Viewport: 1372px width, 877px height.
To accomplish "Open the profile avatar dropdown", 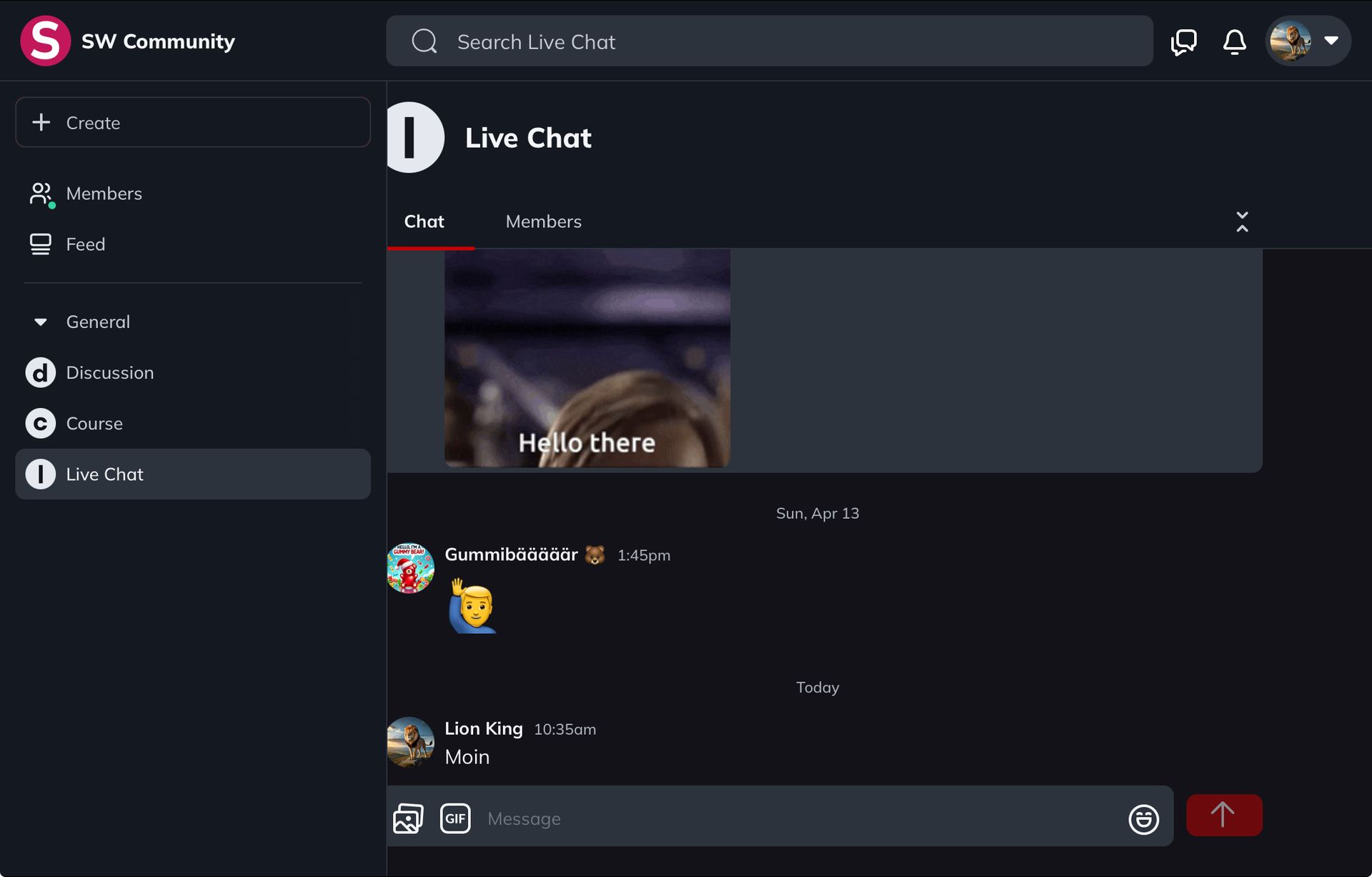I will tap(1307, 41).
